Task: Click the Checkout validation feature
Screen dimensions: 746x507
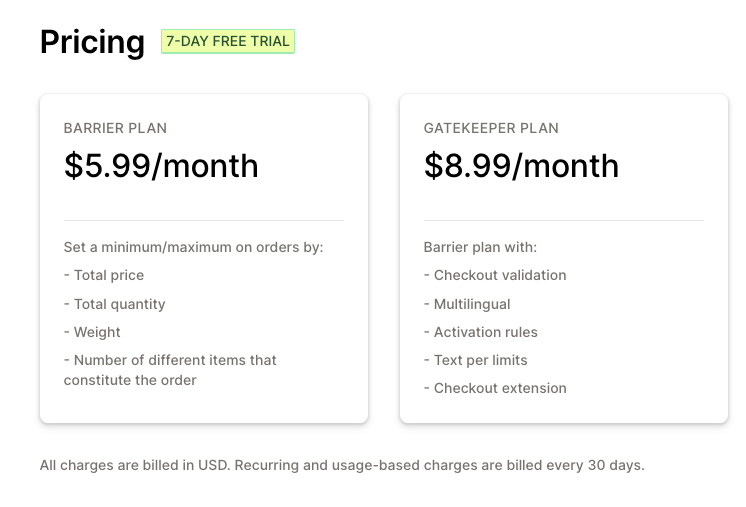Action: pyautogui.click(x=495, y=275)
